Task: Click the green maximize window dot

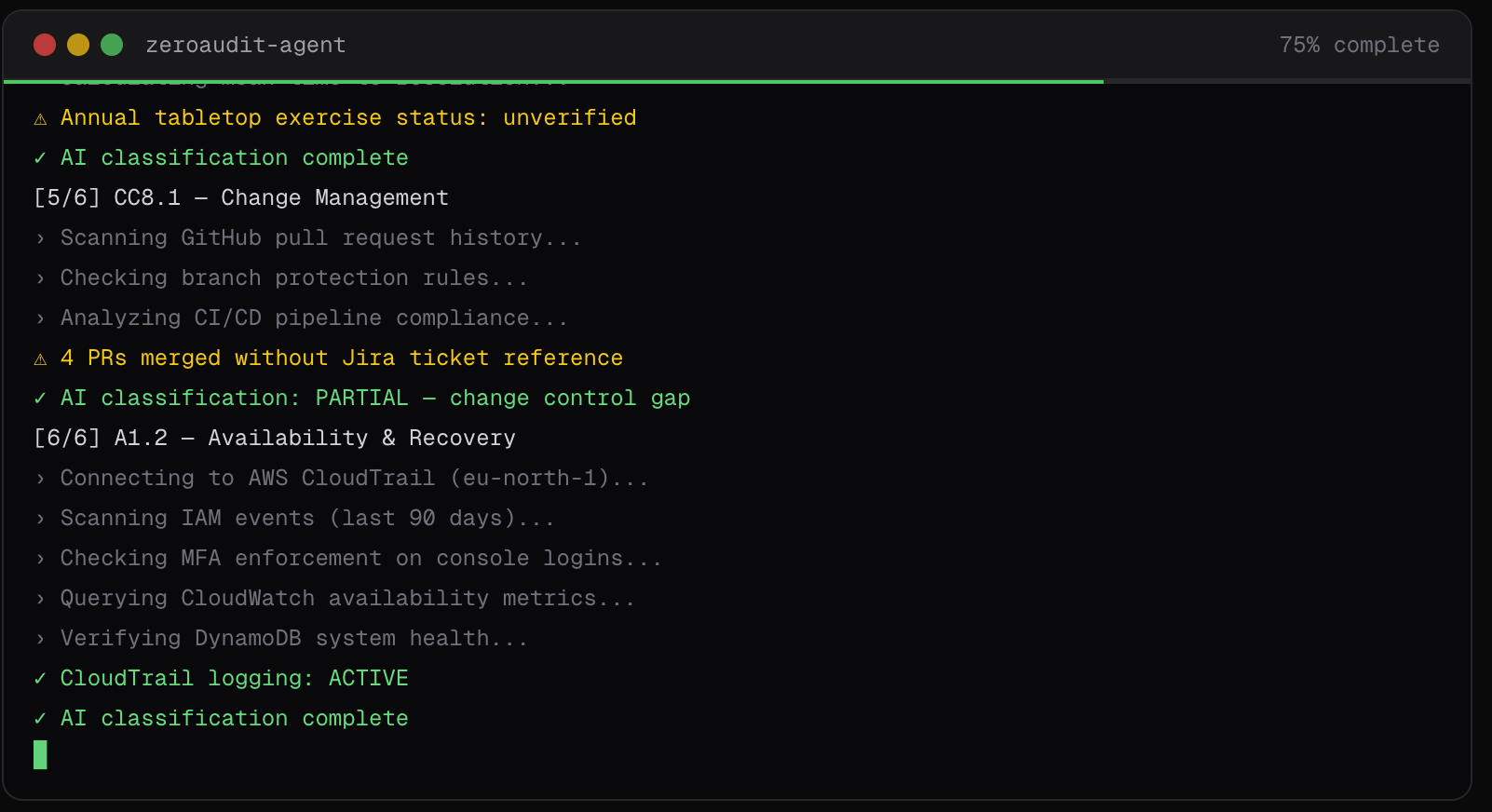Action: [112, 45]
